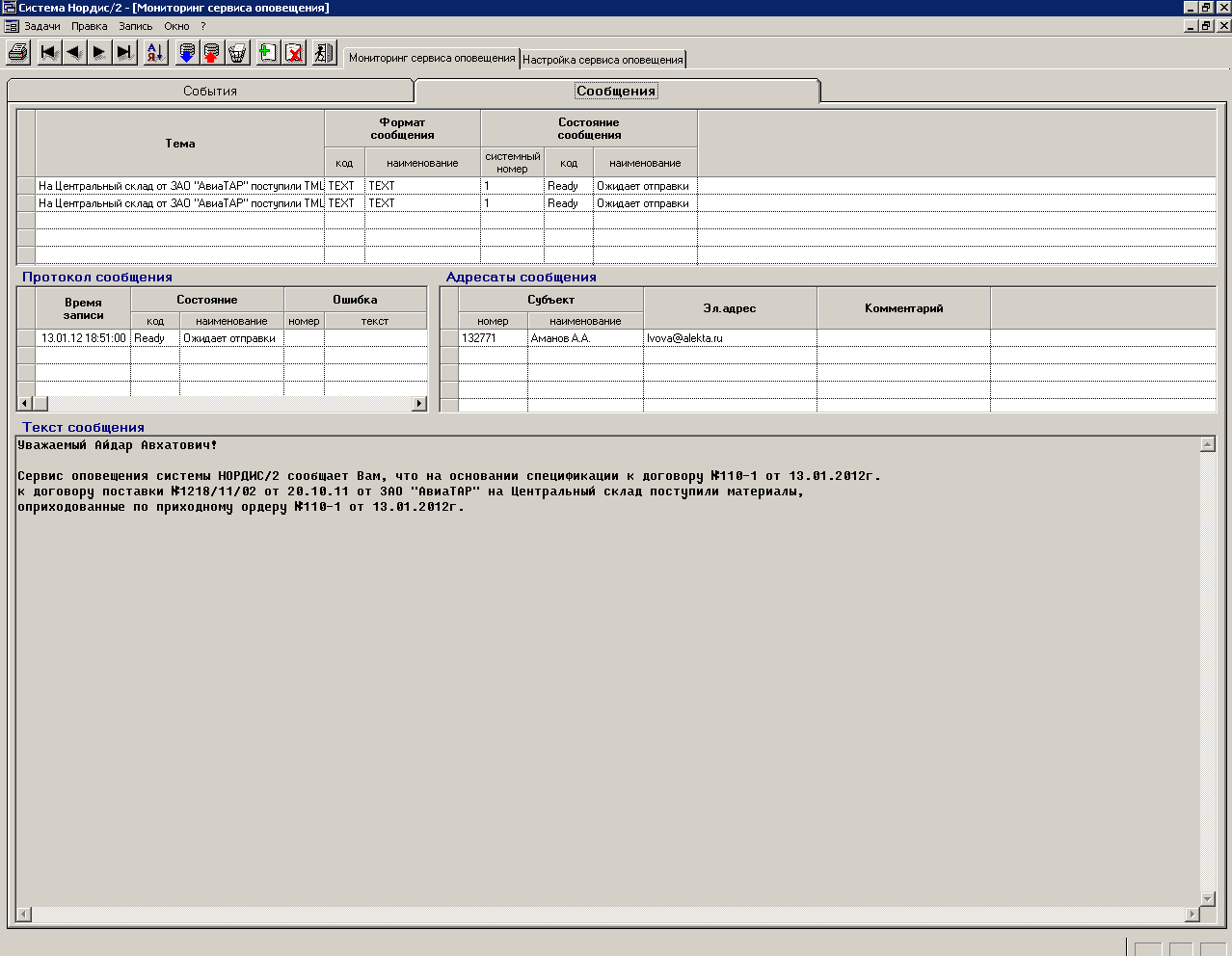
Task: Click the database blue down-arrow icon
Action: pyautogui.click(x=187, y=53)
